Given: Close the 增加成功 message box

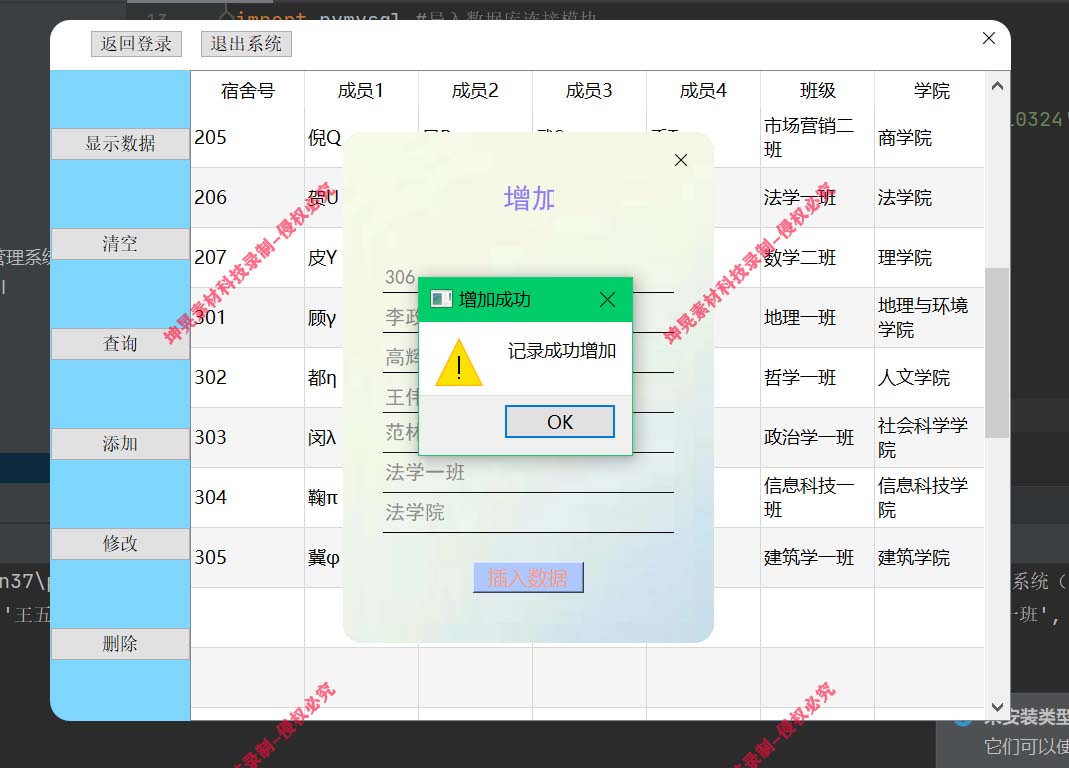Looking at the screenshot, I should (x=607, y=299).
